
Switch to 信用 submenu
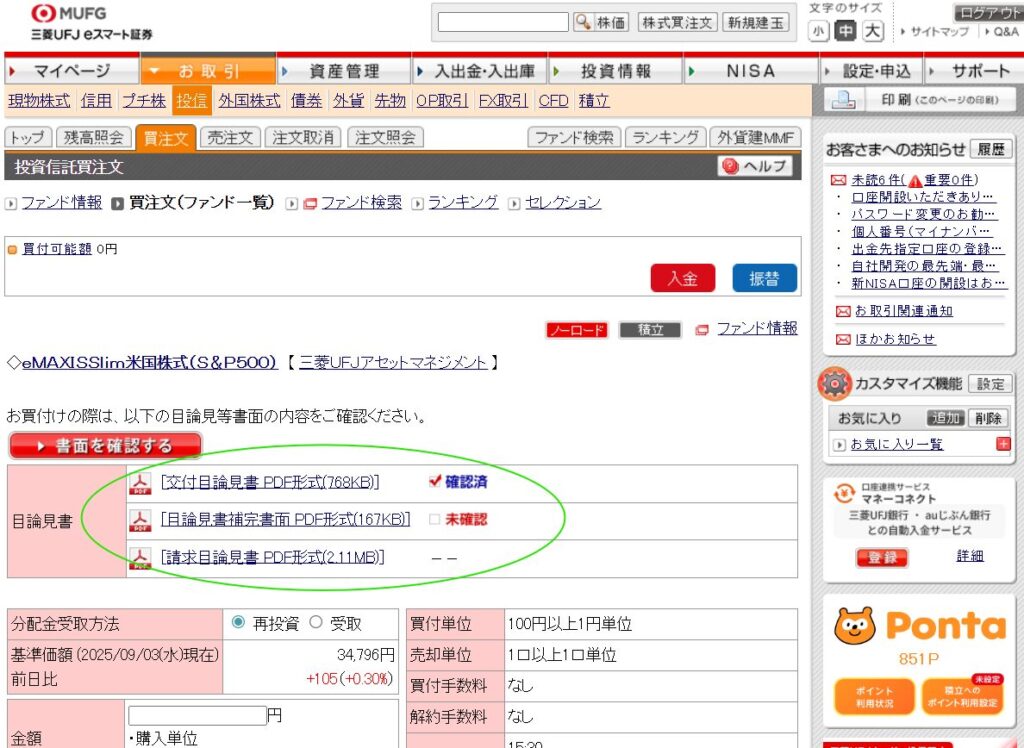(x=96, y=101)
